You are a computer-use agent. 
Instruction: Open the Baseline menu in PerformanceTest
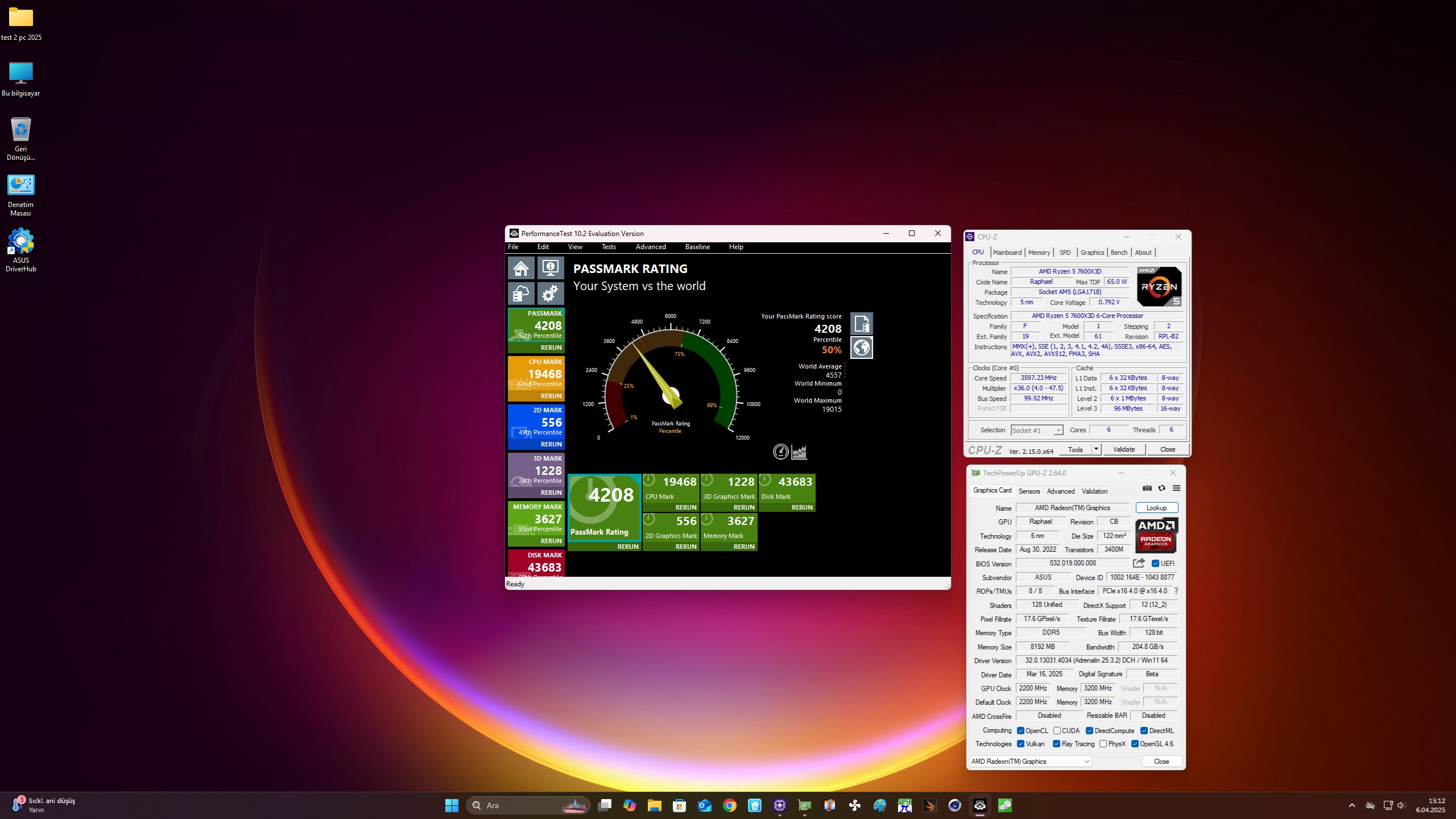(x=697, y=247)
